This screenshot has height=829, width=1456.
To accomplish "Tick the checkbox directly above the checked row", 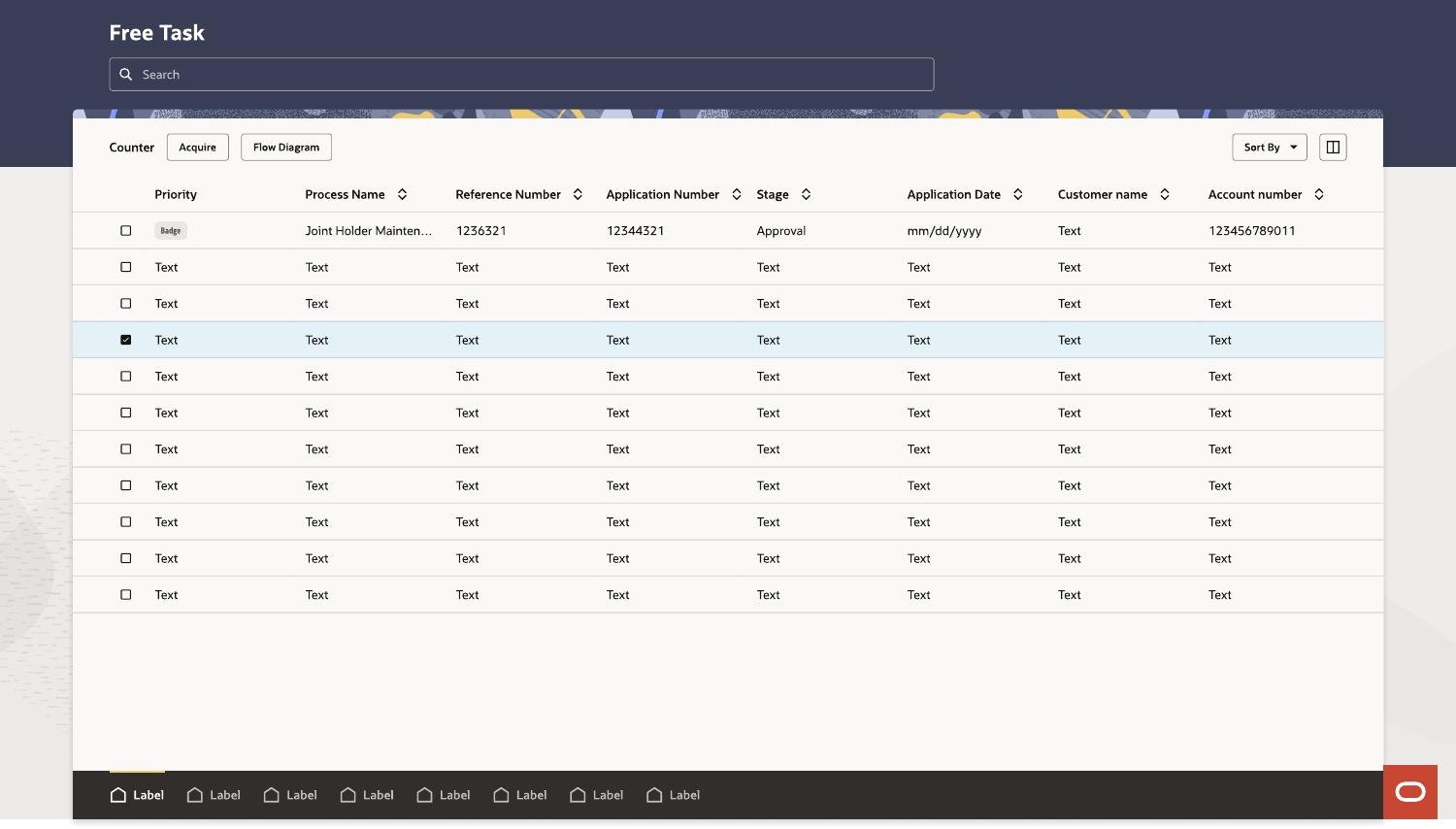I will click(x=125, y=304).
